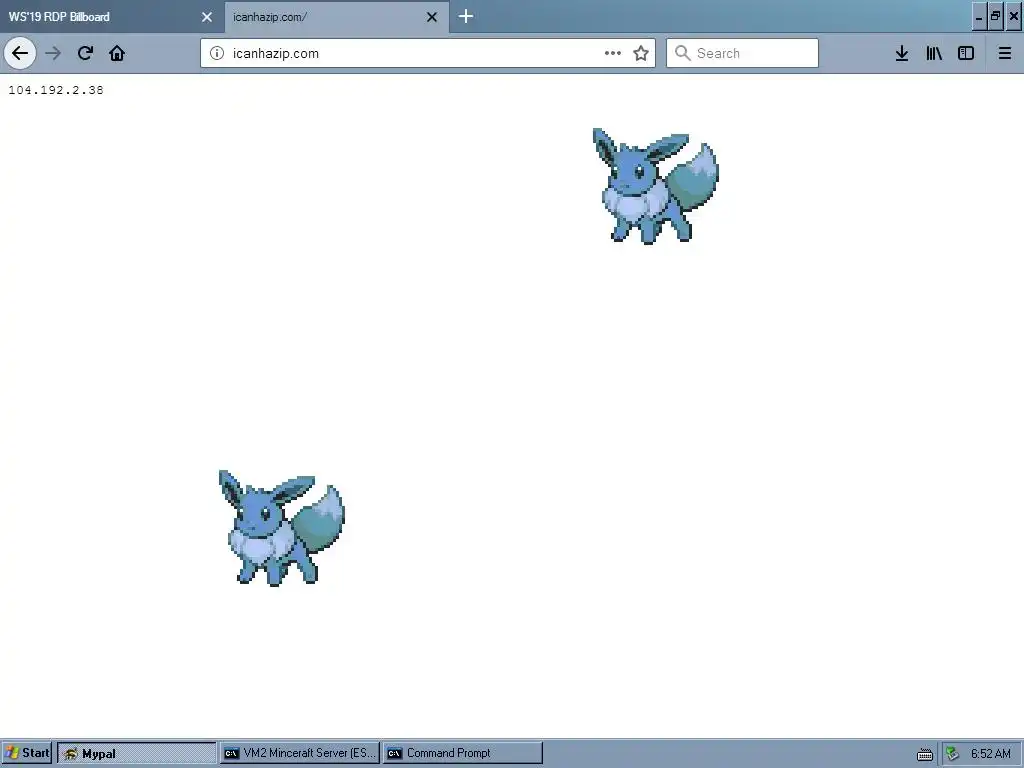This screenshot has width=1024, height=768.
Task: Open the page actions three-dot menu
Action: (613, 53)
